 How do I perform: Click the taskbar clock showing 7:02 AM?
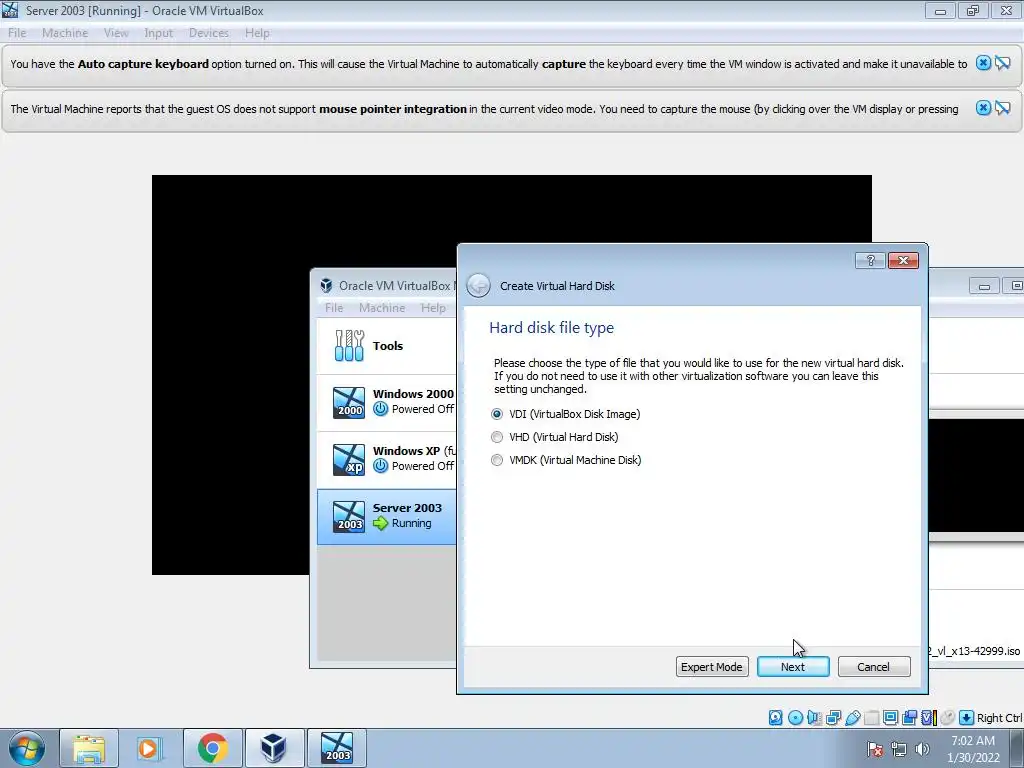[973, 749]
